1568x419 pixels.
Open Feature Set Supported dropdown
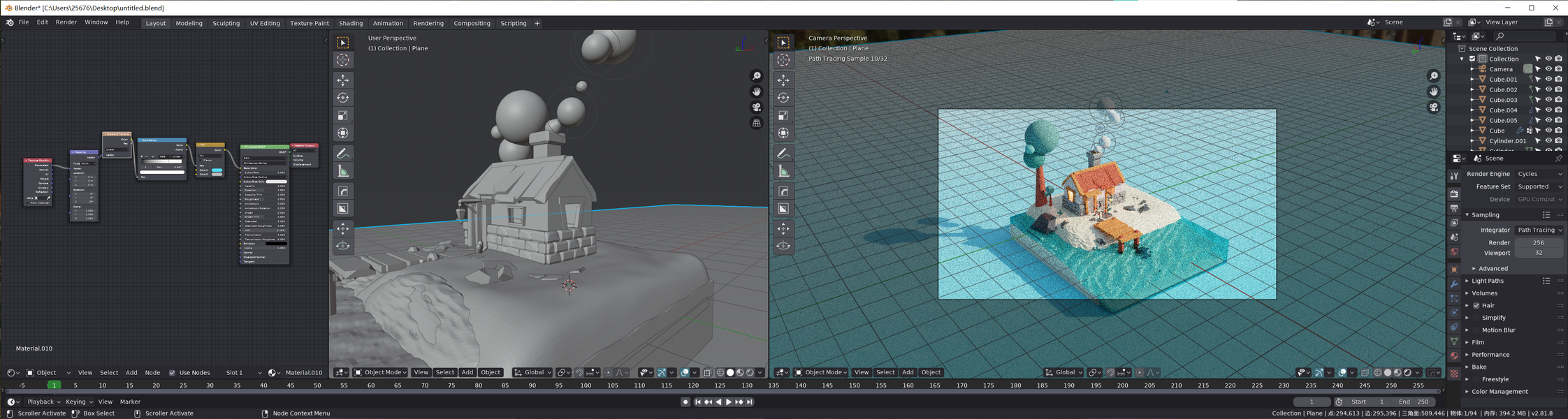point(1540,187)
